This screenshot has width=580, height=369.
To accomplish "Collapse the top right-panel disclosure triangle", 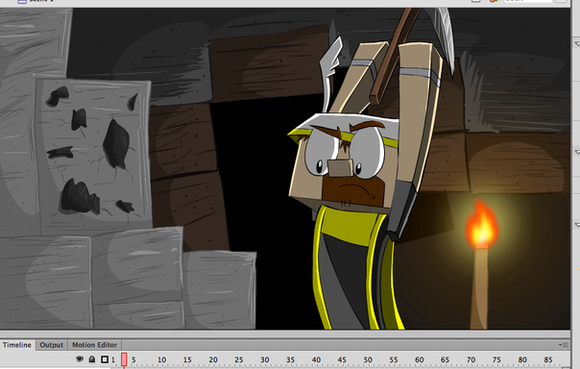I will 577,44.
